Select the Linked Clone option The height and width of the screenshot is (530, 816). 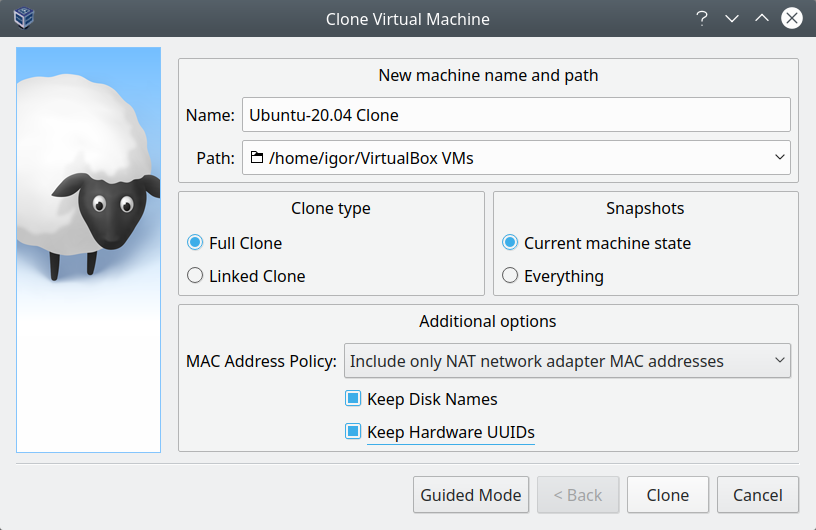(x=195, y=276)
